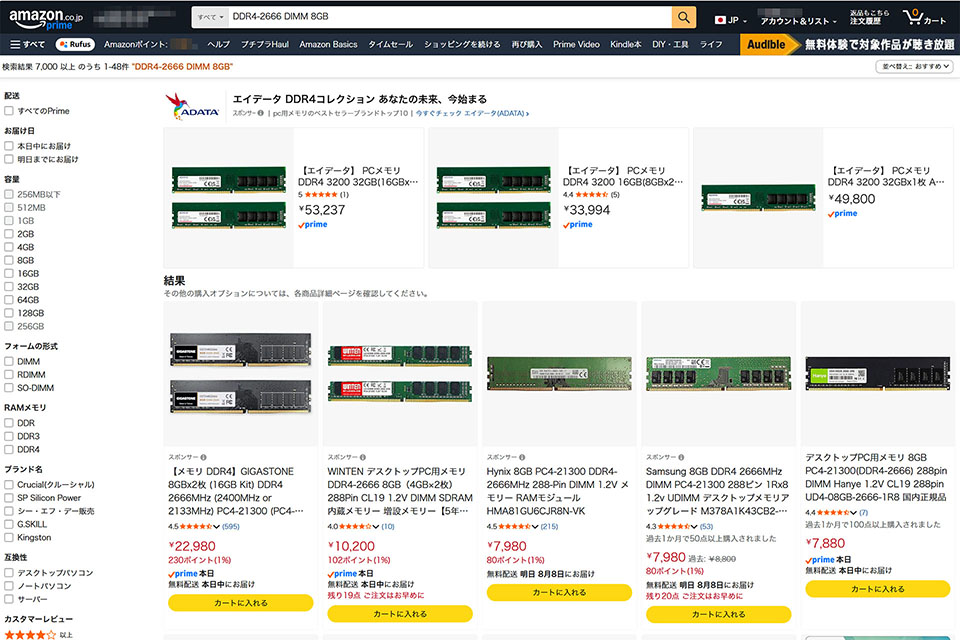Screen dimensions: 960x640
Task: Check the G.SKILL brand filter
Action: (x=9, y=524)
